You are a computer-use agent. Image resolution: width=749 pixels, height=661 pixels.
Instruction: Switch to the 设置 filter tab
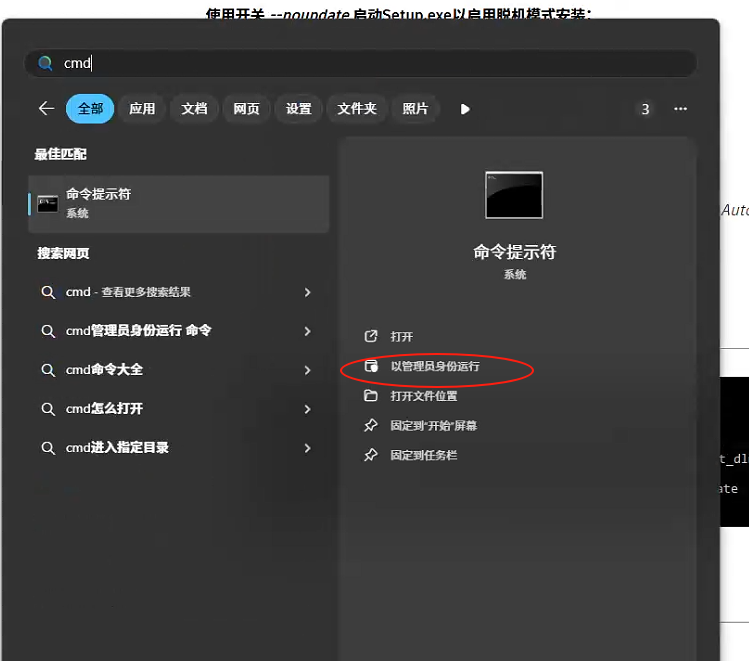[299, 109]
